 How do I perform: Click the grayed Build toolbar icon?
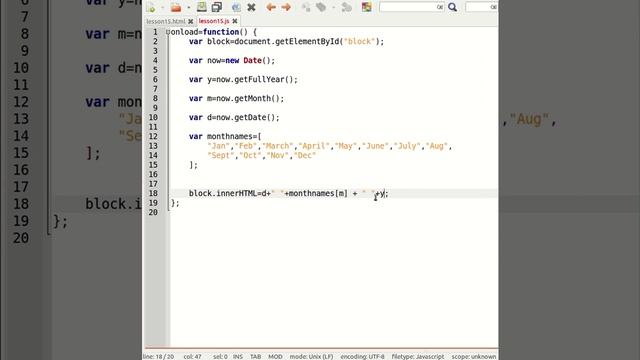[x=321, y=7]
